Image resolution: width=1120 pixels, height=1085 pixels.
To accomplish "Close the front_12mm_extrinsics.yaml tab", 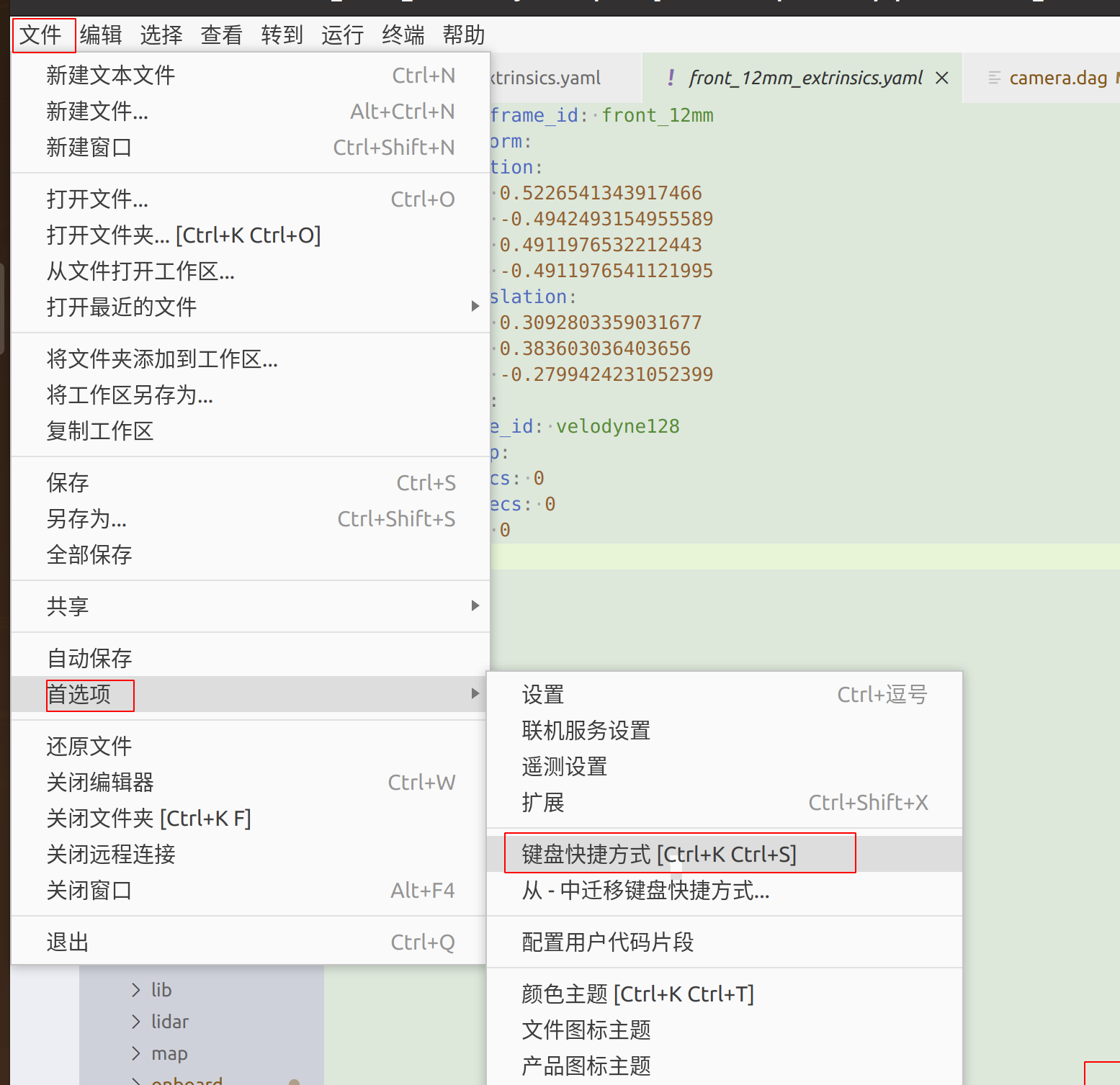I will point(941,78).
